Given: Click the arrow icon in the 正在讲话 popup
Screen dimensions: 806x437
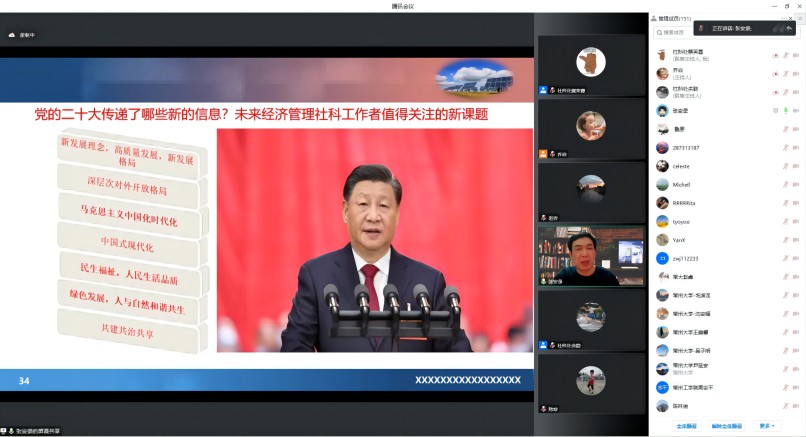Looking at the screenshot, I should click(789, 28).
